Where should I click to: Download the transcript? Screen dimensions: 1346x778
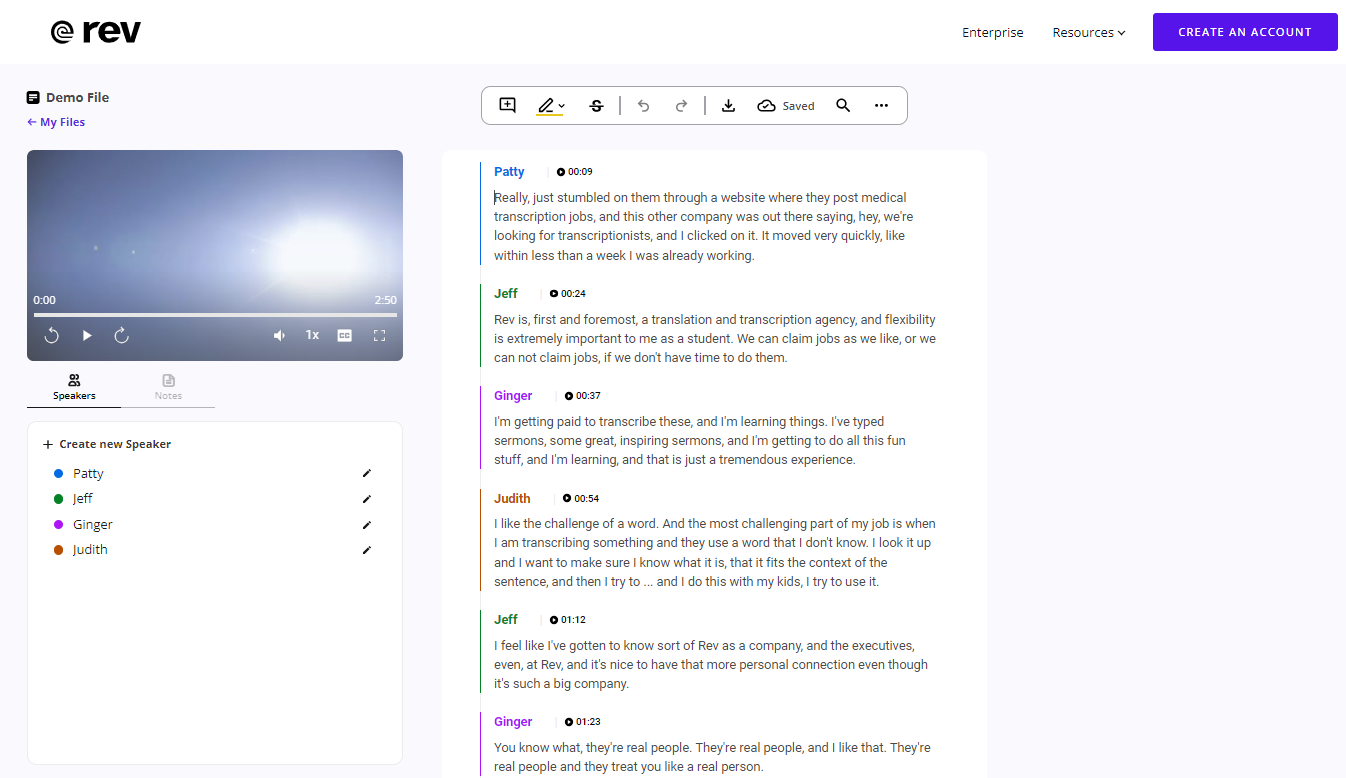[728, 105]
